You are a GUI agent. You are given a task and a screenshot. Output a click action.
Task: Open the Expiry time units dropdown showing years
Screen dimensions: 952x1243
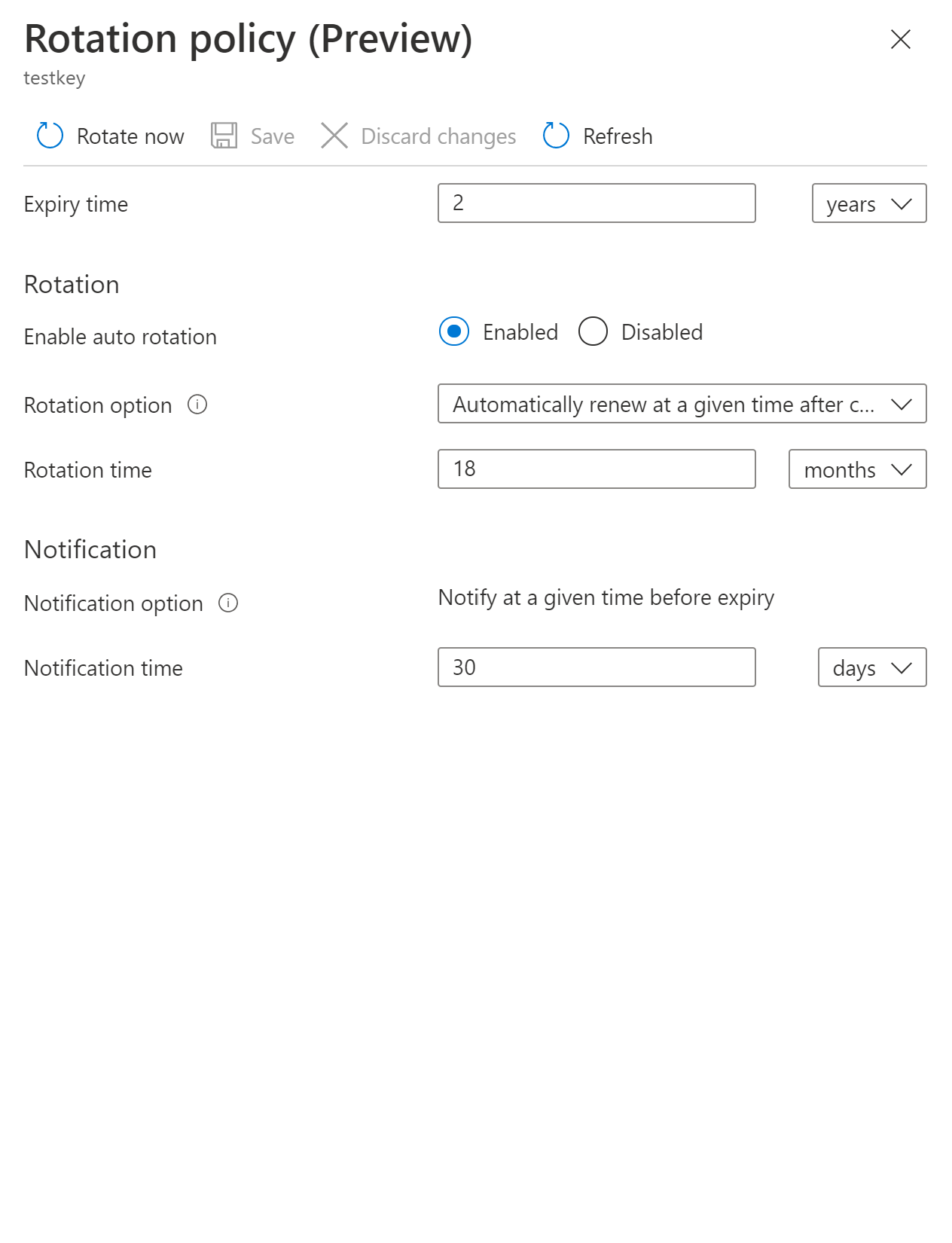click(x=868, y=203)
